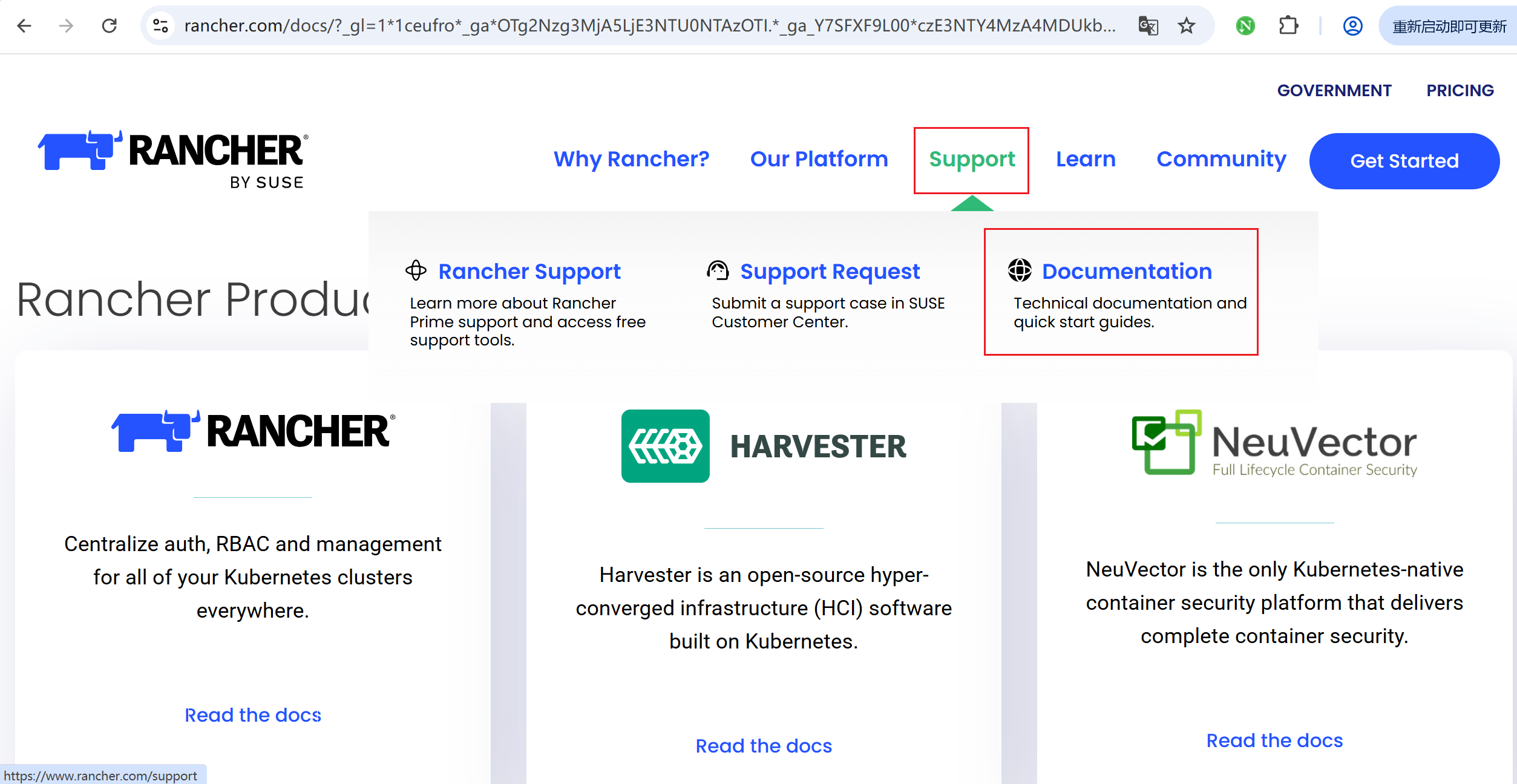Open the Community menu
Screen dimensions: 1517x784
tap(1221, 159)
